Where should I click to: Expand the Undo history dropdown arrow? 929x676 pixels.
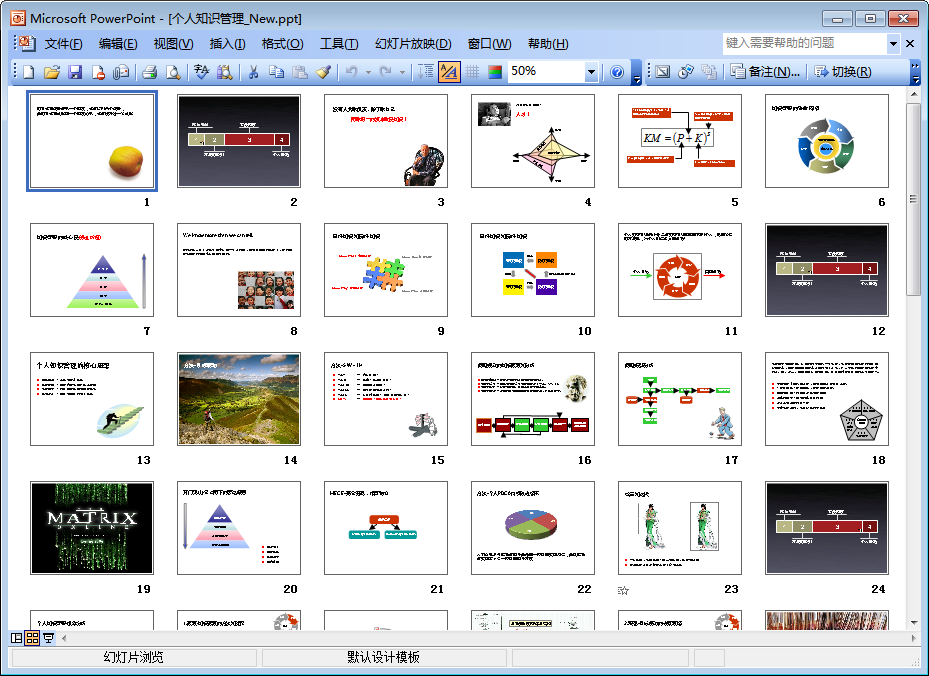pos(368,72)
